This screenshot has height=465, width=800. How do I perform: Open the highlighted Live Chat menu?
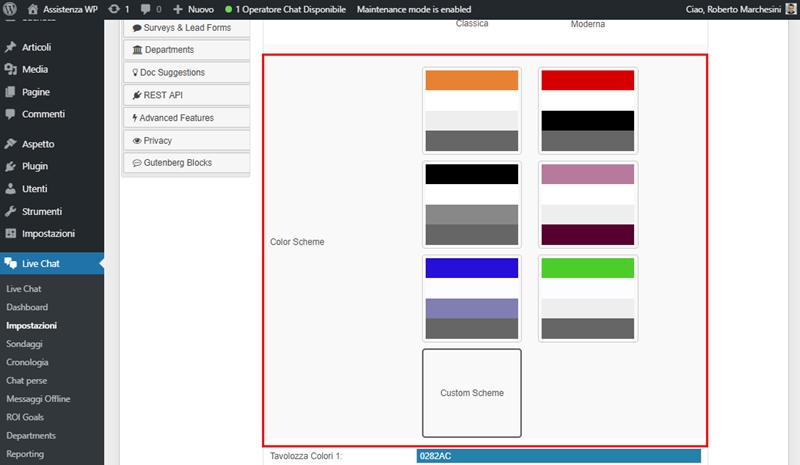[x=52, y=263]
